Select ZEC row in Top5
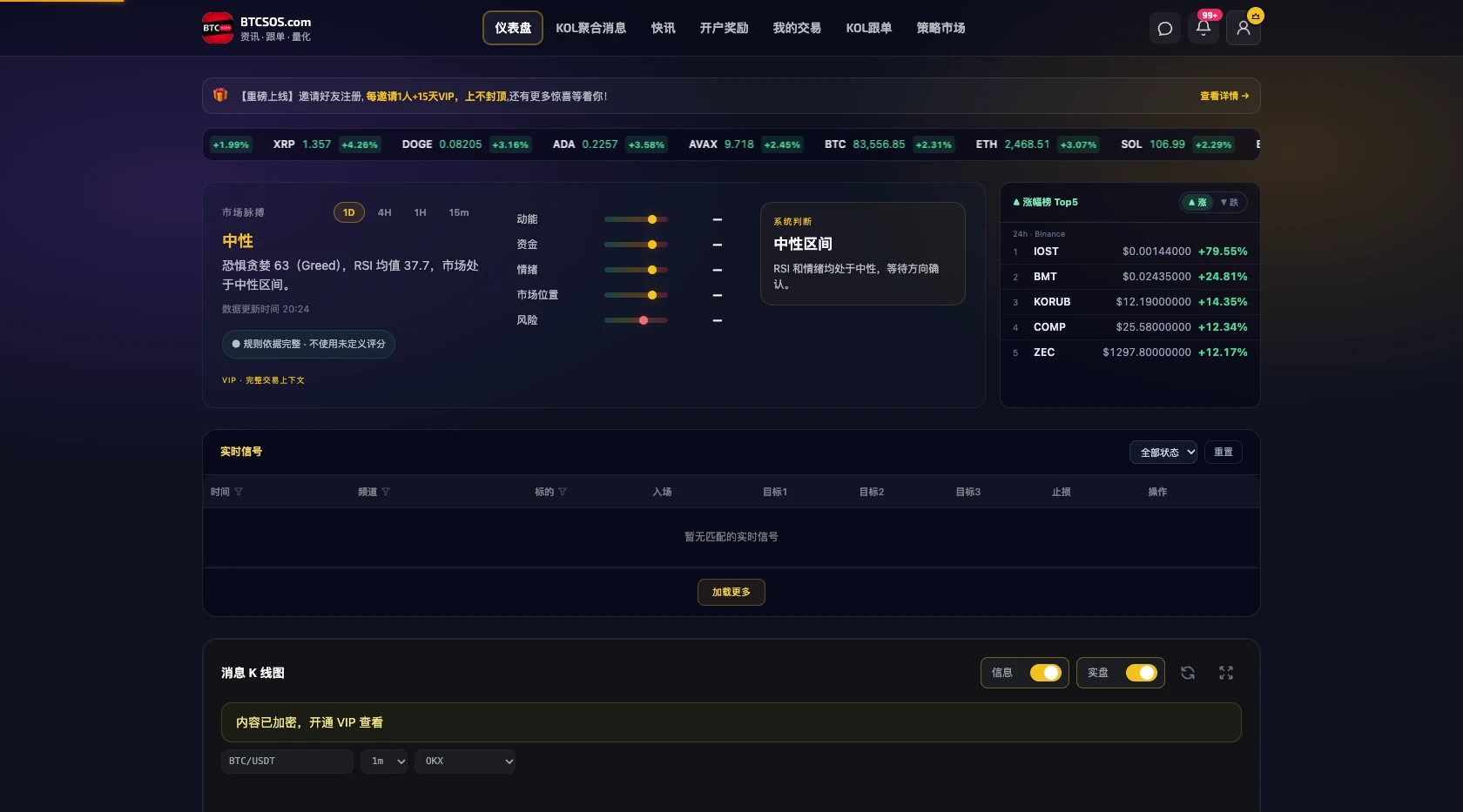The height and width of the screenshot is (812, 1463). (1130, 352)
